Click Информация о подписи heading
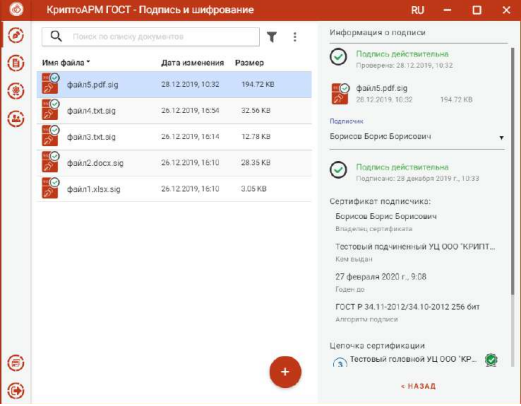Viewport: 521px width, 406px height. pos(377,32)
